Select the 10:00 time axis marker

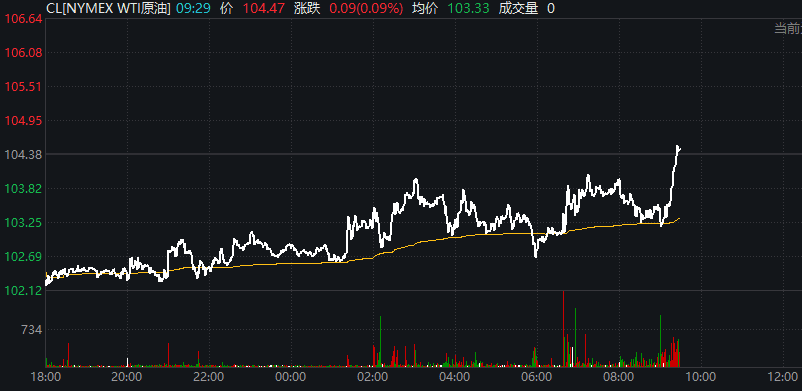click(x=700, y=378)
